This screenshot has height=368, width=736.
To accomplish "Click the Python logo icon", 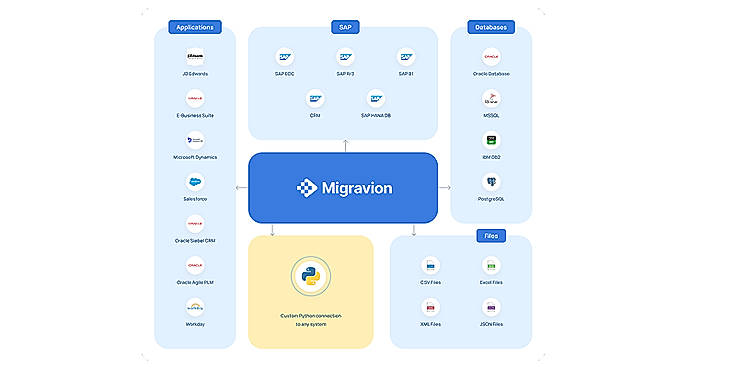I will point(310,276).
